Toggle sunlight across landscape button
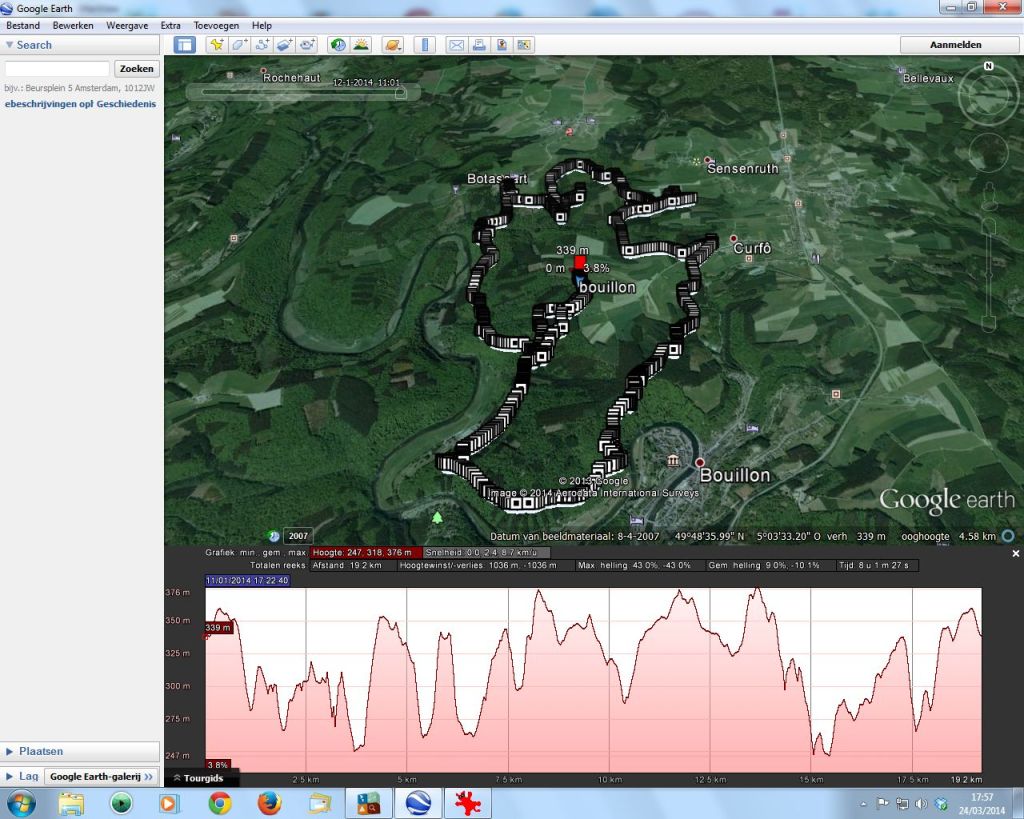Screen dimensions: 1024x819 pos(361,45)
